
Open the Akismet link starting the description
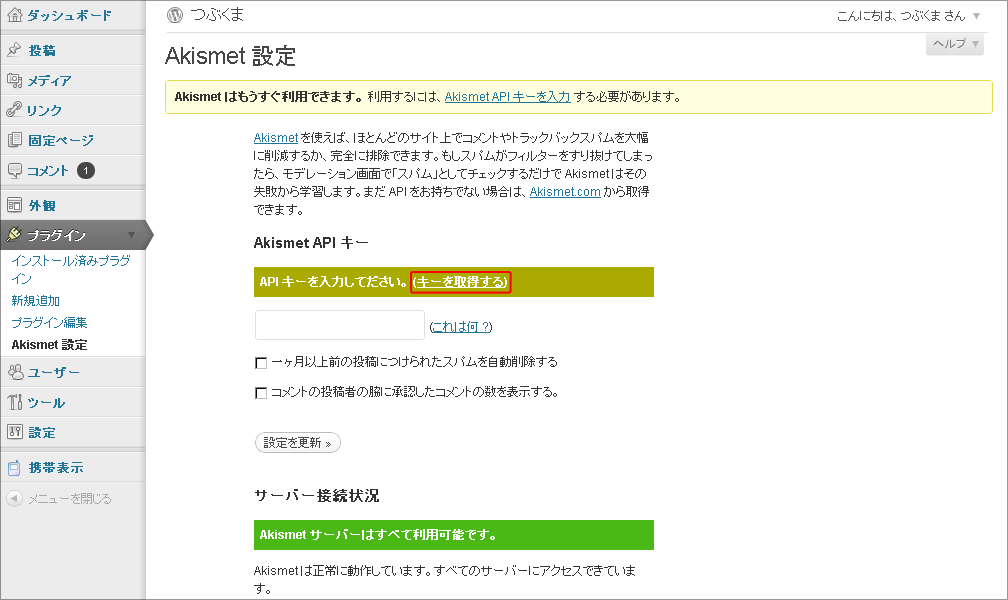click(276, 137)
